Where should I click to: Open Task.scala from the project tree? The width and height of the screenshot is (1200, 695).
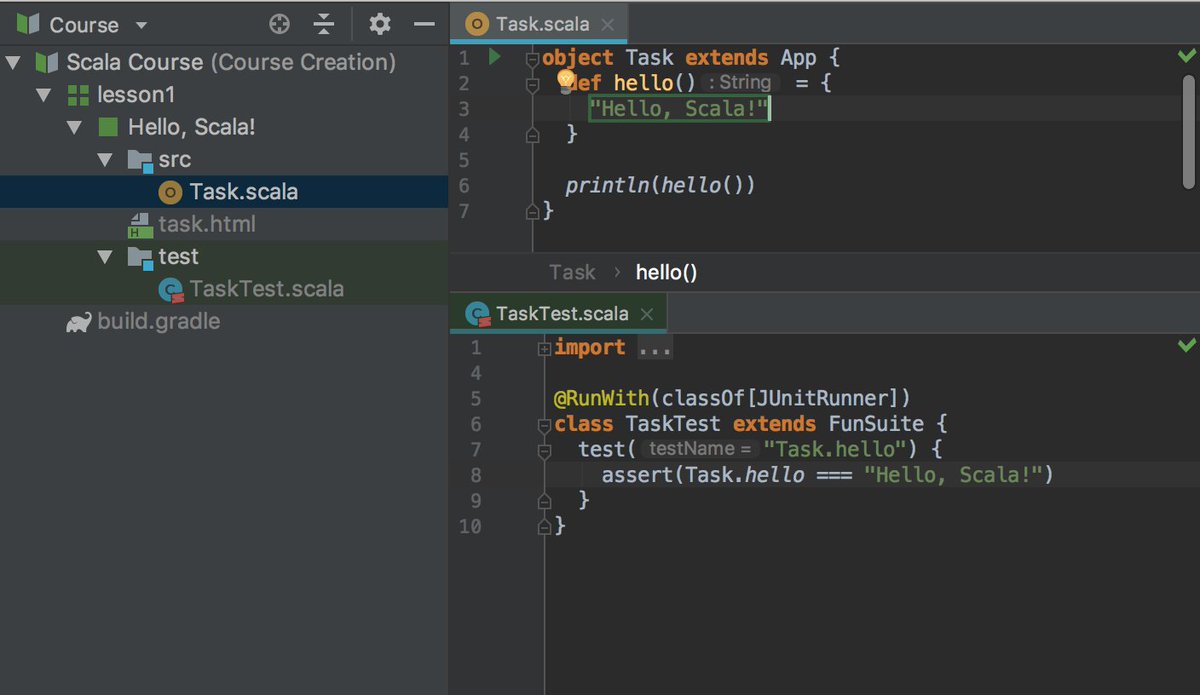tap(243, 191)
